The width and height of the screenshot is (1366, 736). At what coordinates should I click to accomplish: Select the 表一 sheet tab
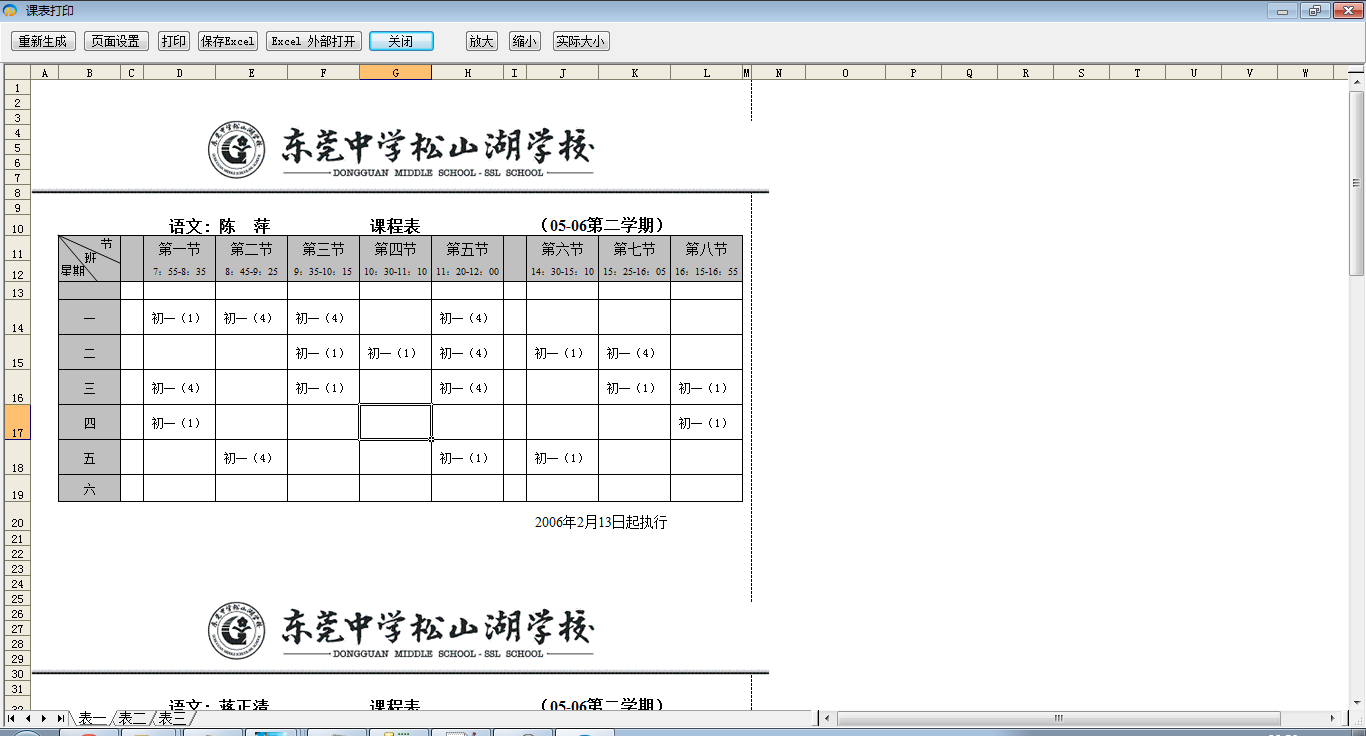(92, 718)
